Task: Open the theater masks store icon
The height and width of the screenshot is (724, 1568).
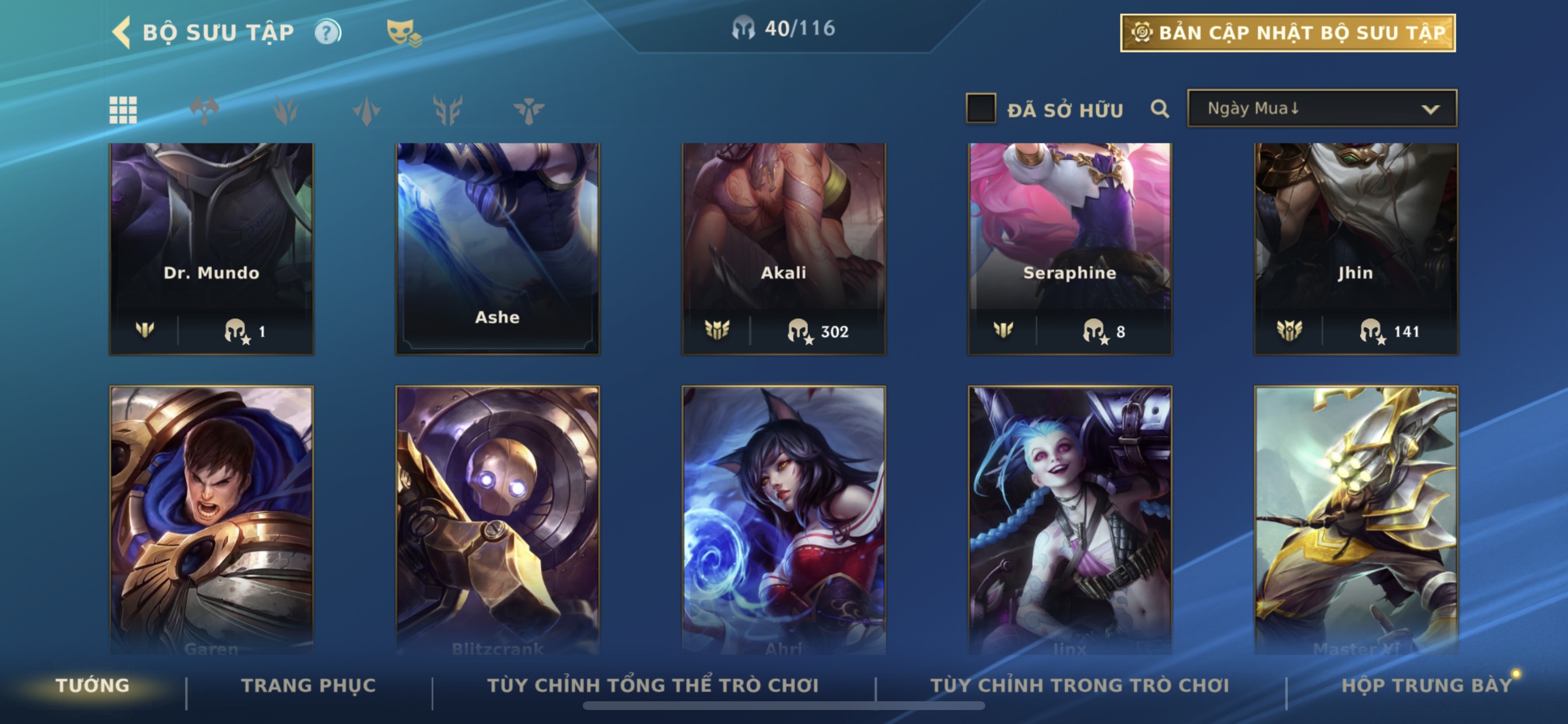Action: point(403,32)
